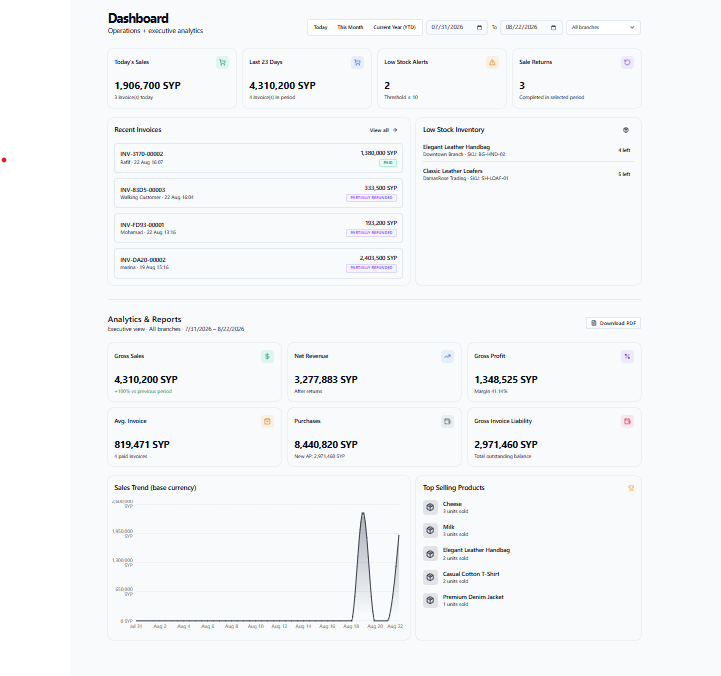The width and height of the screenshot is (721, 676).
Task: Click the Aug 22 label on the chart axis
Action: pyautogui.click(x=395, y=626)
